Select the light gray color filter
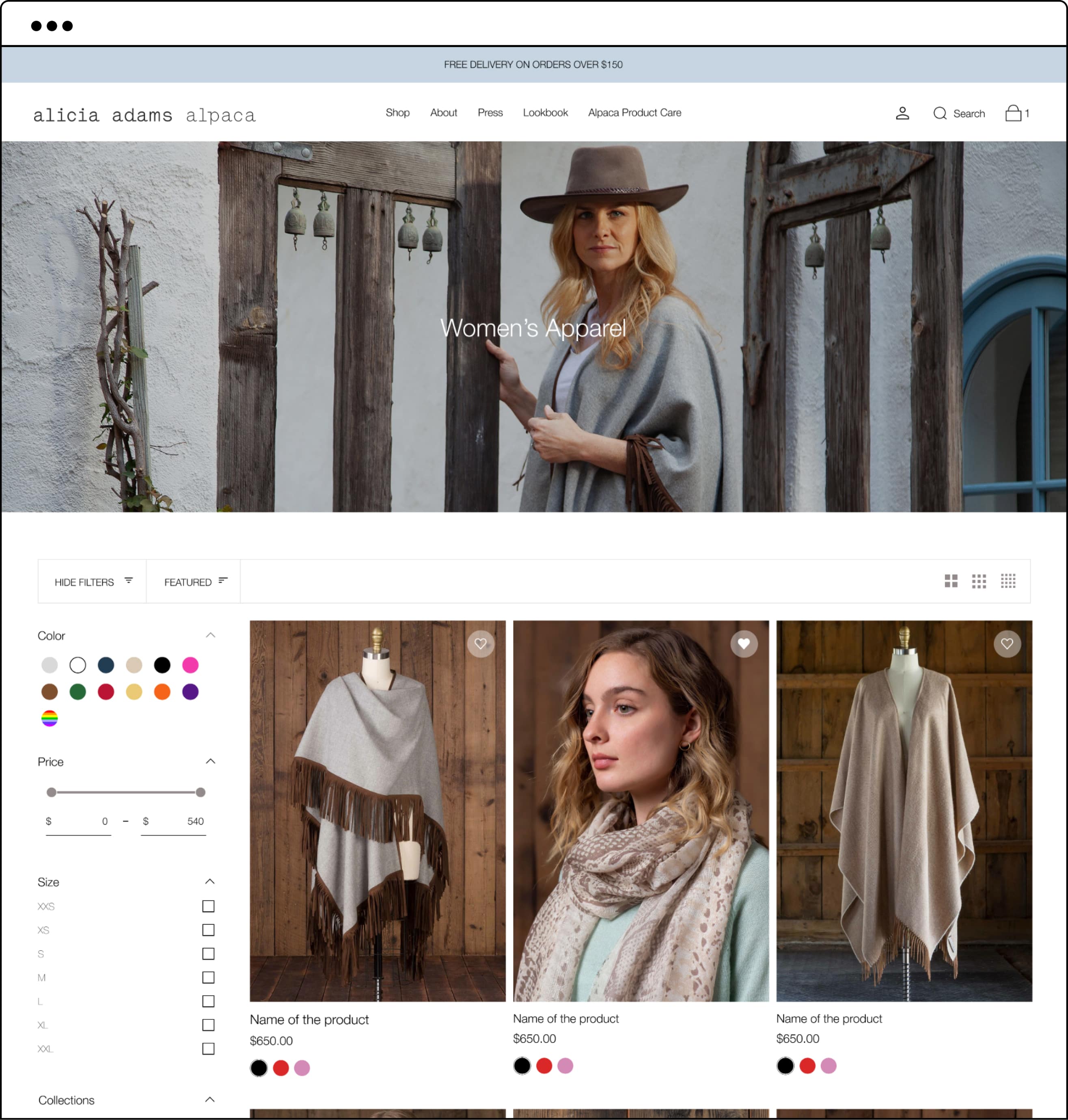Screen dimensions: 1068x1120 click(50, 665)
